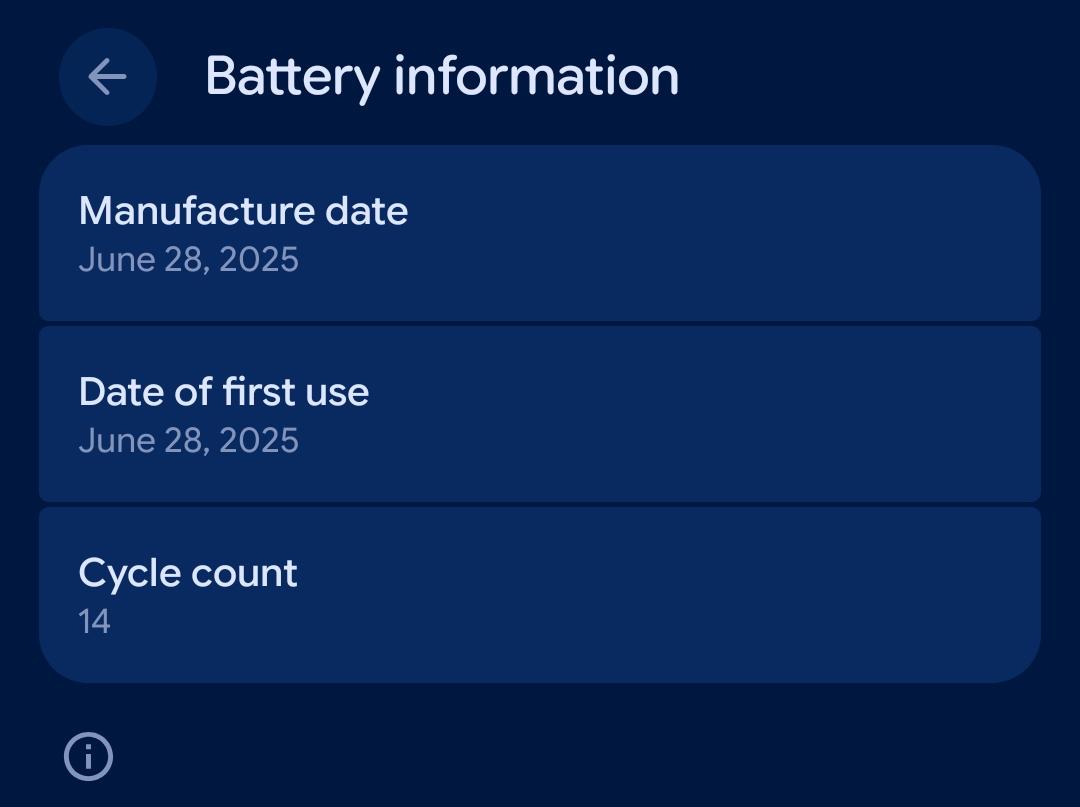Go back using the left arrow icon

coord(107,76)
